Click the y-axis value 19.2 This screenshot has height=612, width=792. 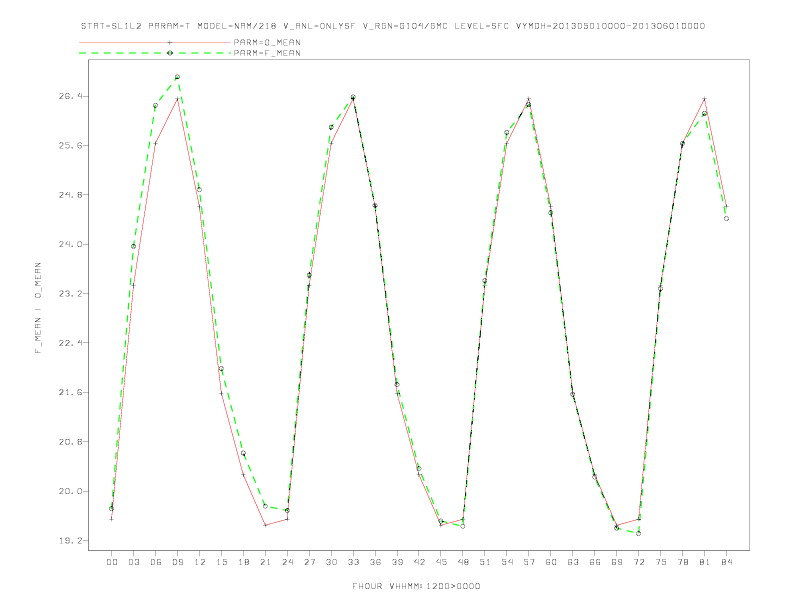click(70, 541)
